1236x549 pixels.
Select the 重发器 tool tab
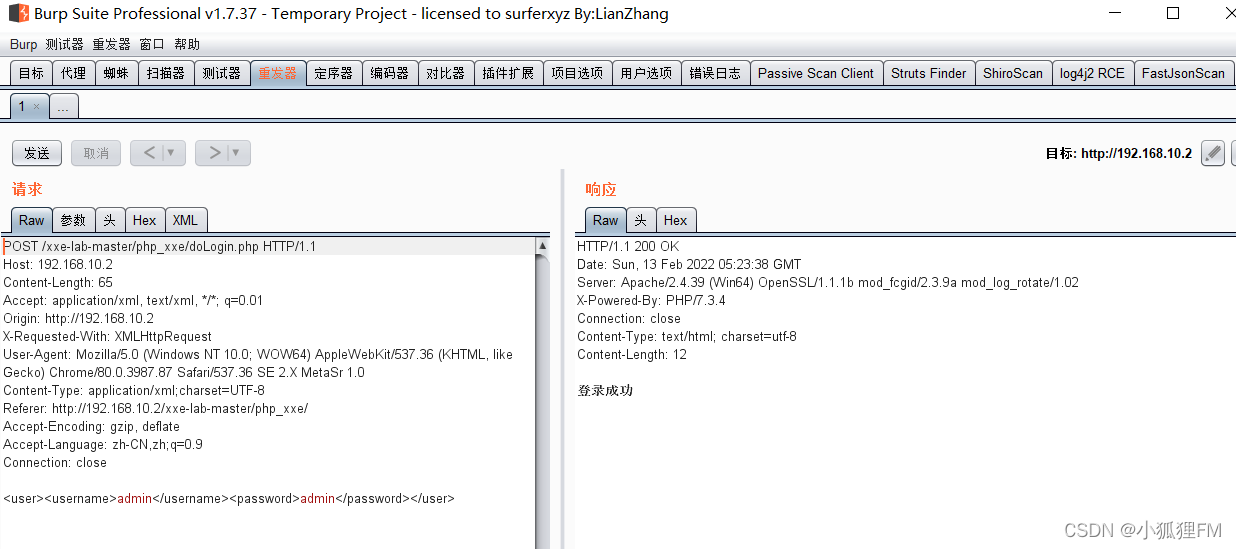[277, 73]
